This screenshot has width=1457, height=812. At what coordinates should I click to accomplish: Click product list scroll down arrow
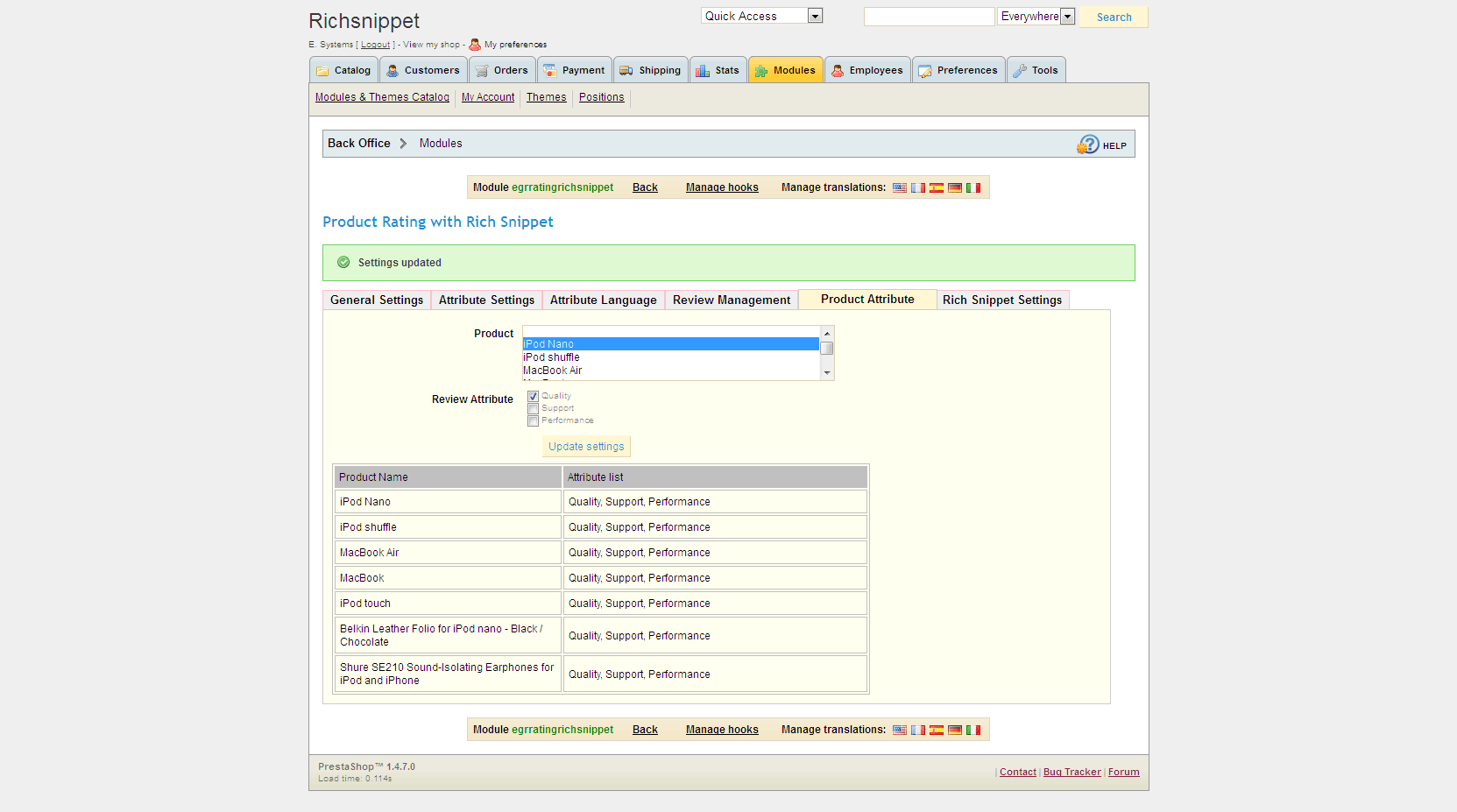(826, 373)
